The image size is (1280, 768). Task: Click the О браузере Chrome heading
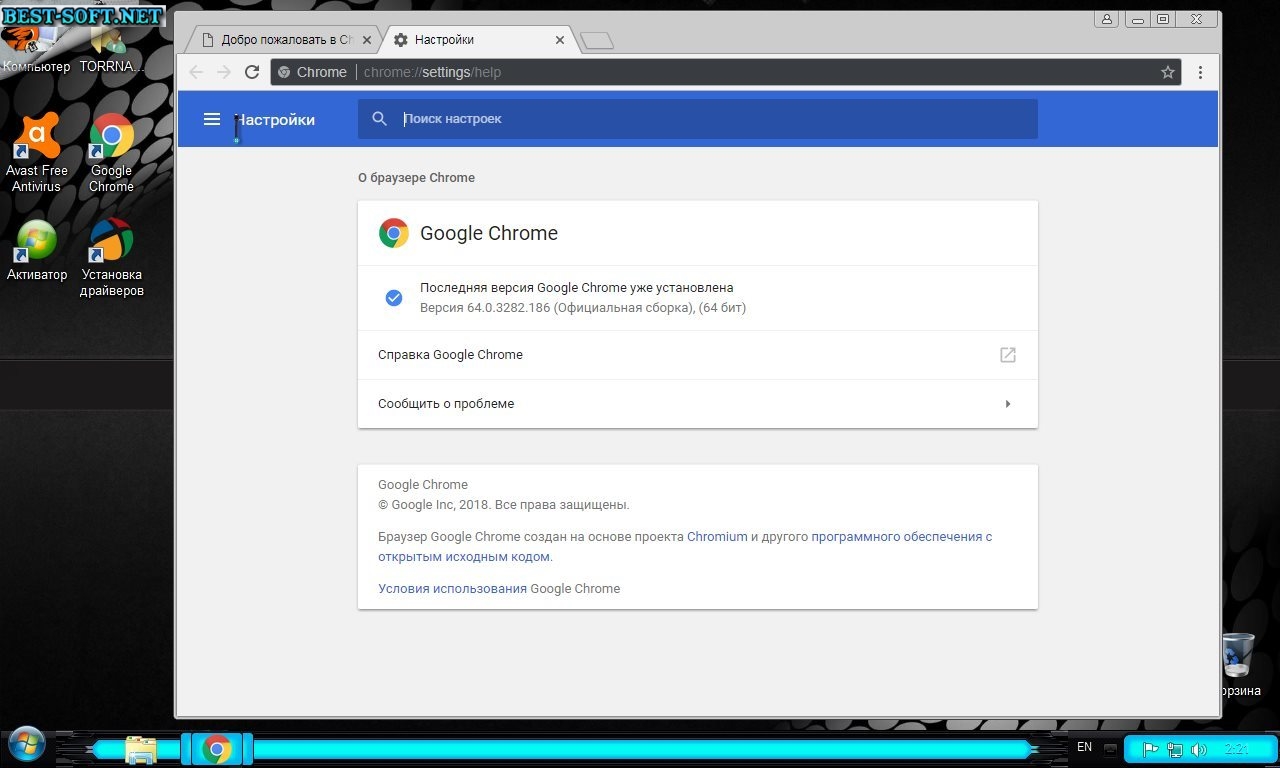416,178
